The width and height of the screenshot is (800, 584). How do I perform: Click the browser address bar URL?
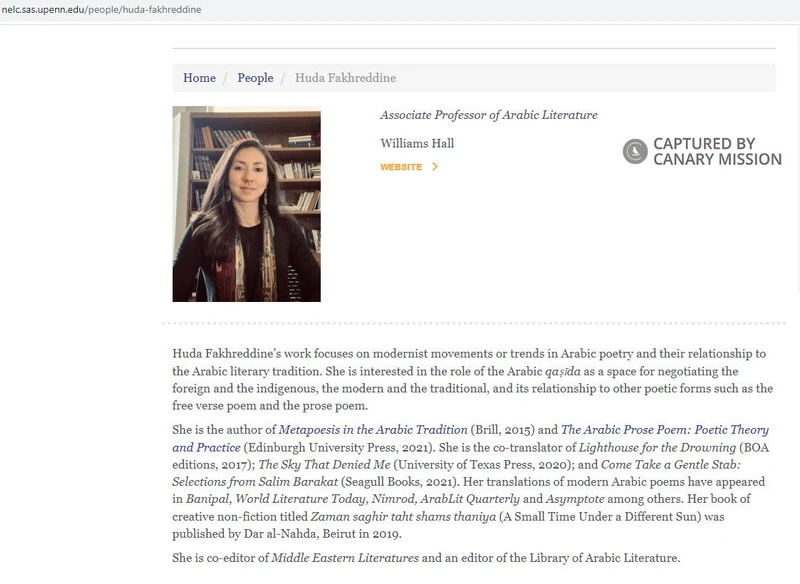click(x=100, y=10)
